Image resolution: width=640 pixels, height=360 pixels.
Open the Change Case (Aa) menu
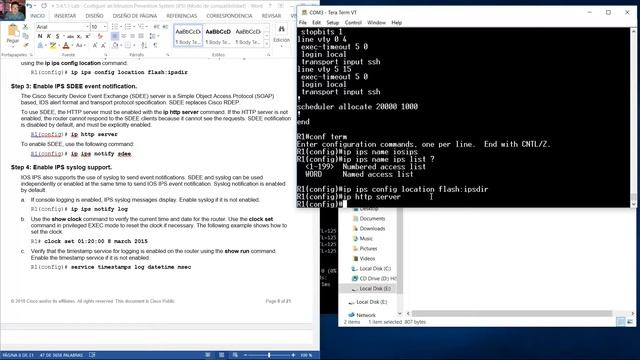point(79,45)
